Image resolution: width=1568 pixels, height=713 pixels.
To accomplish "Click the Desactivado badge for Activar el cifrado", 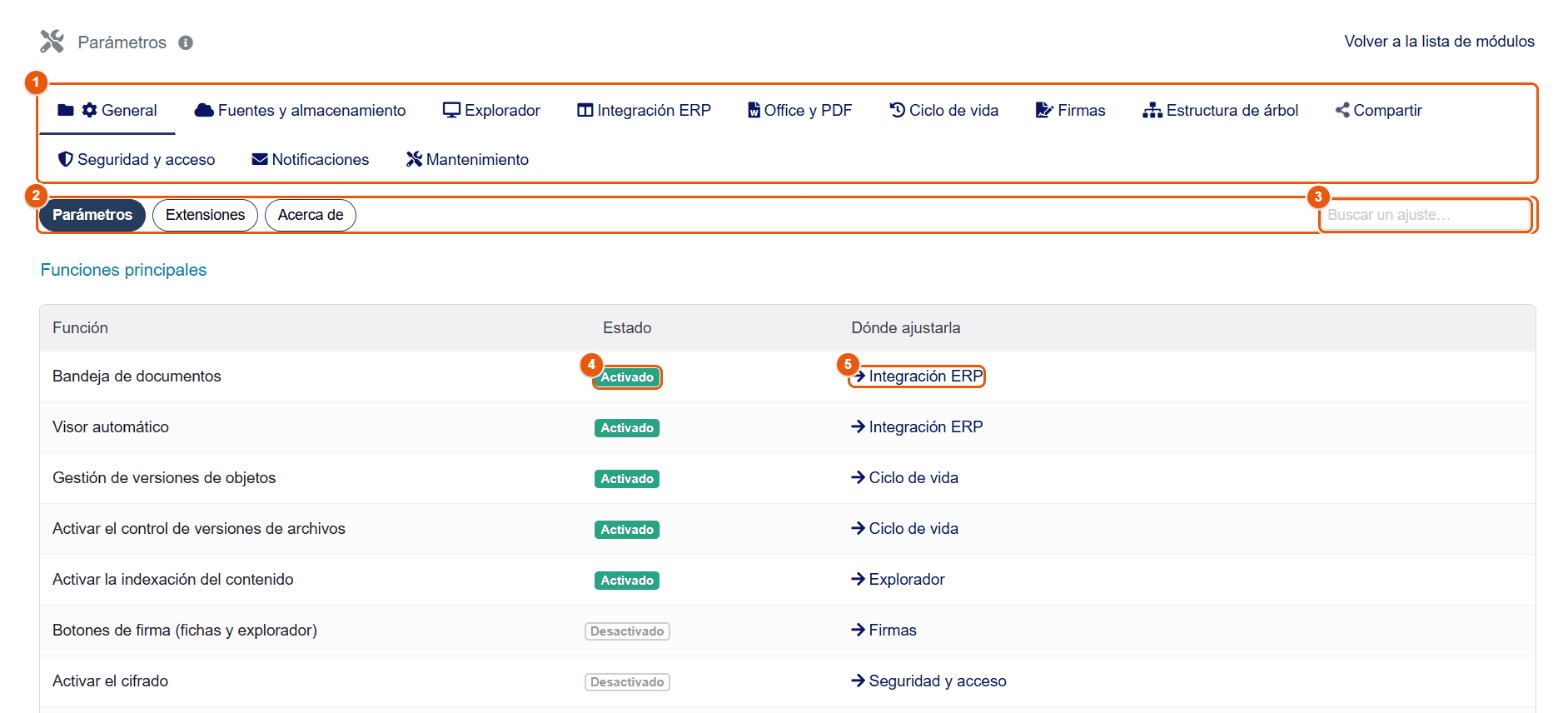I will pyautogui.click(x=627, y=682).
